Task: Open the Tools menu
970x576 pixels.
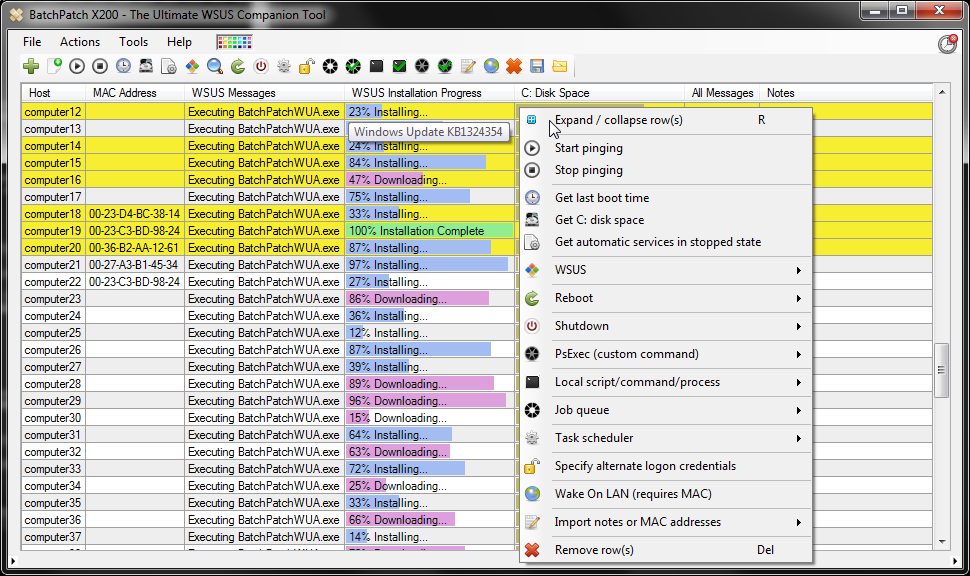Action: click(133, 42)
